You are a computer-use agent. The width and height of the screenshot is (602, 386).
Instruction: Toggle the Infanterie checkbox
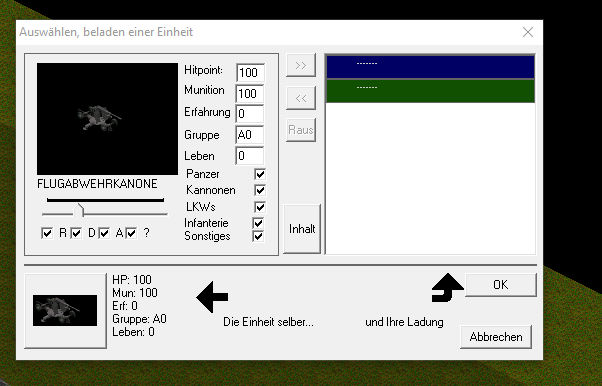point(258,223)
